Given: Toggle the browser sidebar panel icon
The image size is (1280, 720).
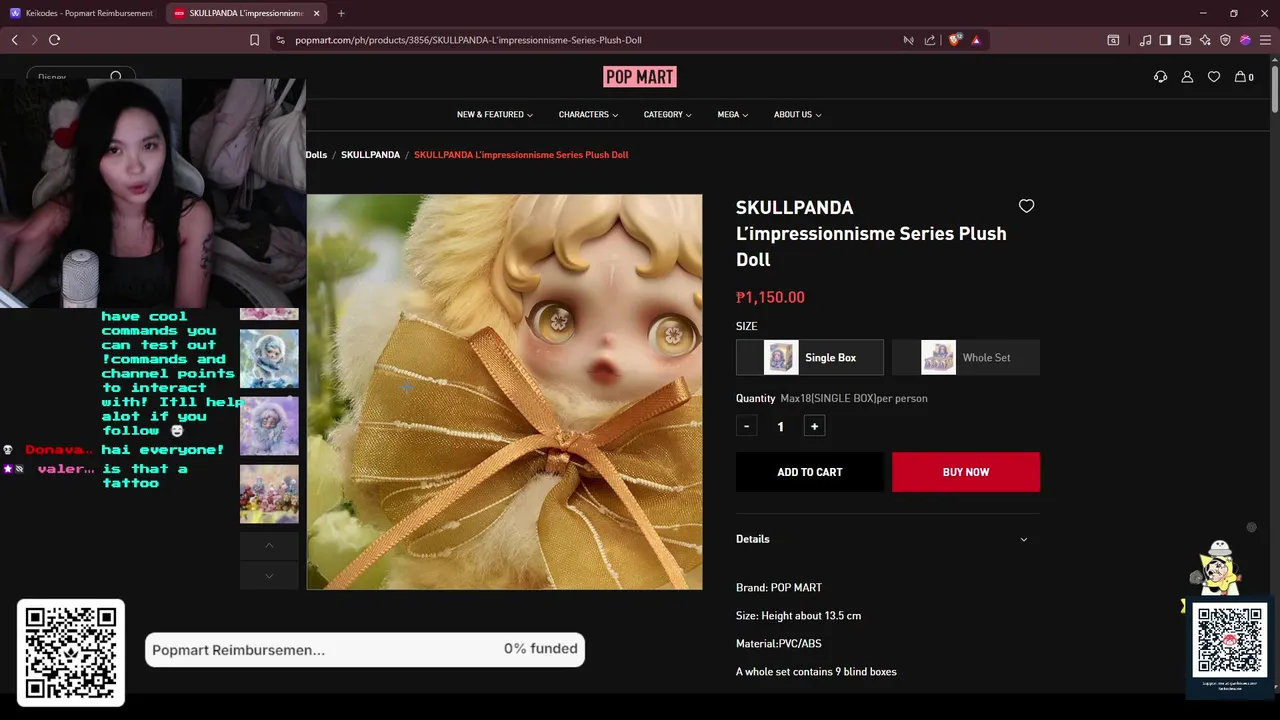Looking at the screenshot, I should click(x=1165, y=40).
